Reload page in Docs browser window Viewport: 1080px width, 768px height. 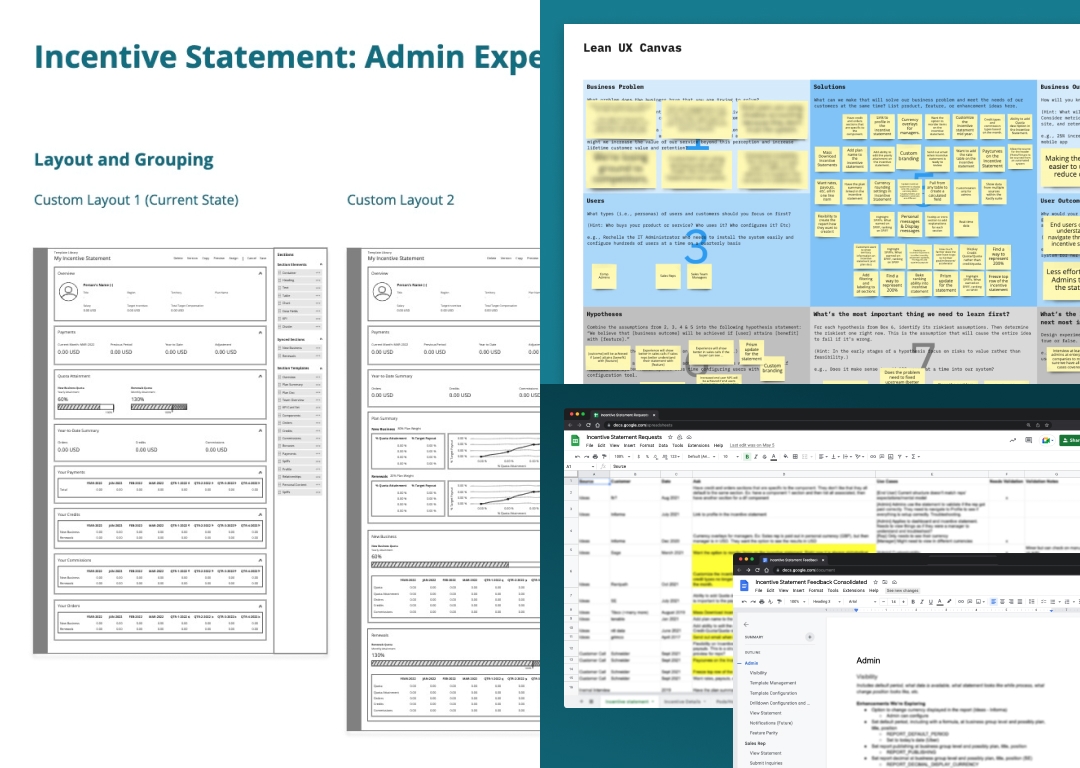[x=757, y=570]
